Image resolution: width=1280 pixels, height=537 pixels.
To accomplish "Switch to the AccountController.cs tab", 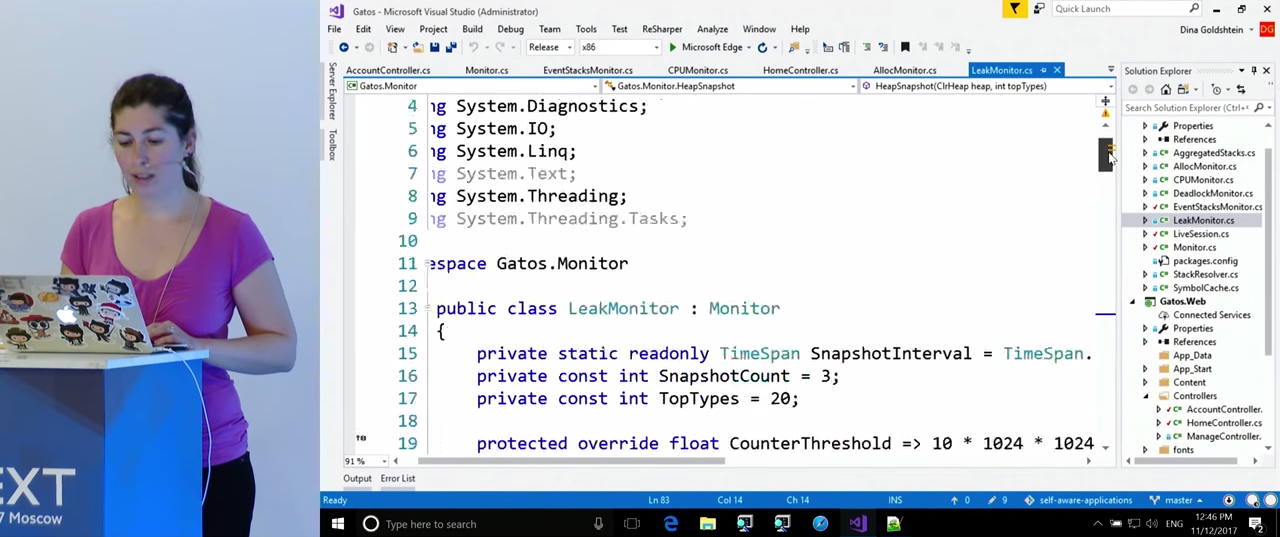I will 388,70.
